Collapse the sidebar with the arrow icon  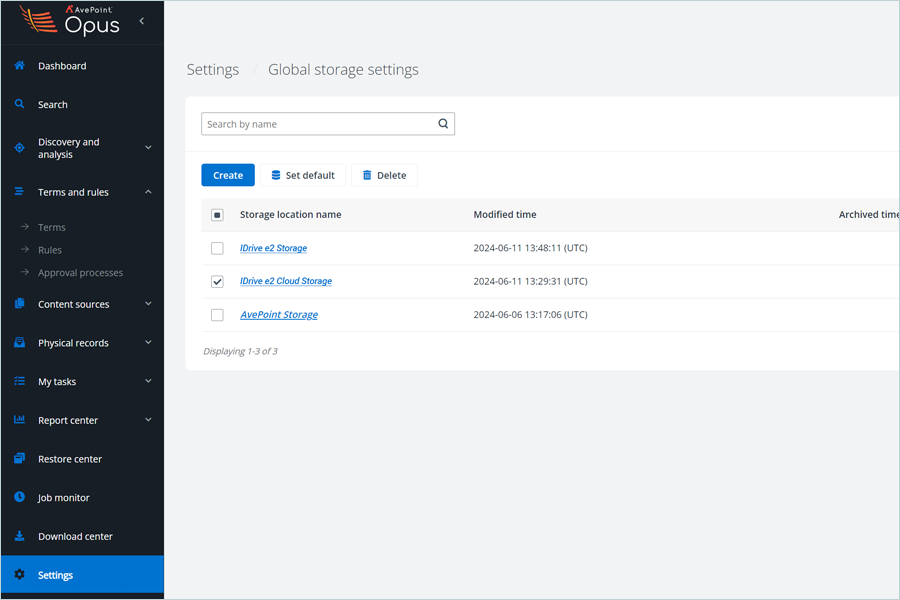[142, 21]
